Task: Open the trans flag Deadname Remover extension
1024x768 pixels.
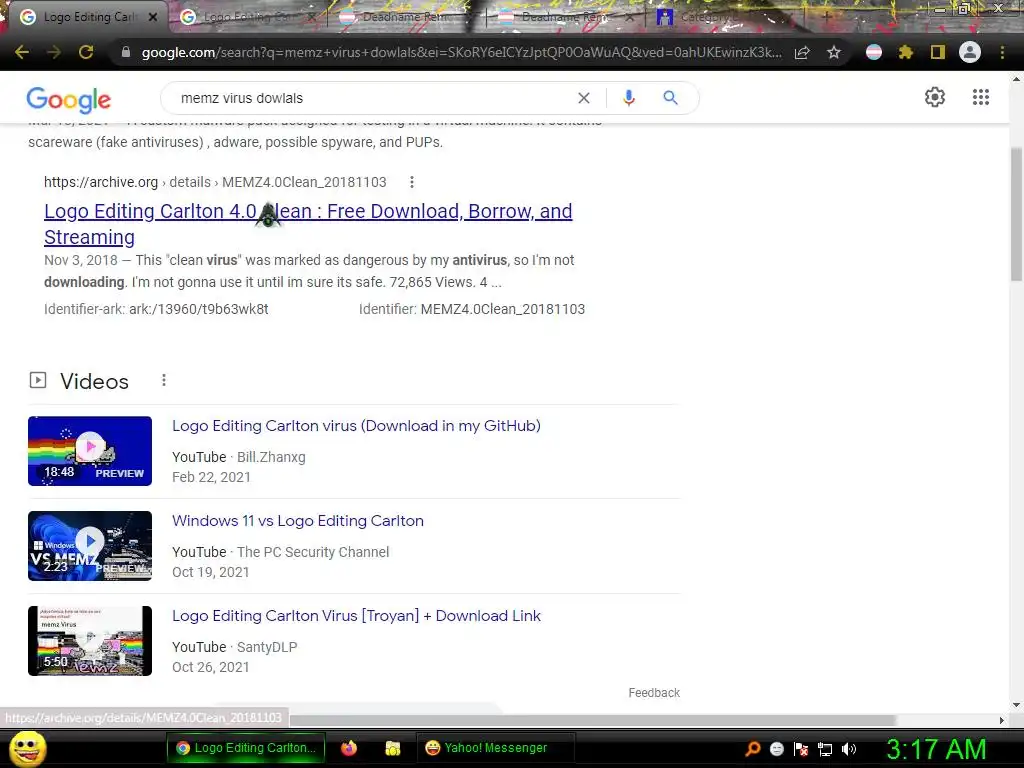Action: tap(874, 52)
